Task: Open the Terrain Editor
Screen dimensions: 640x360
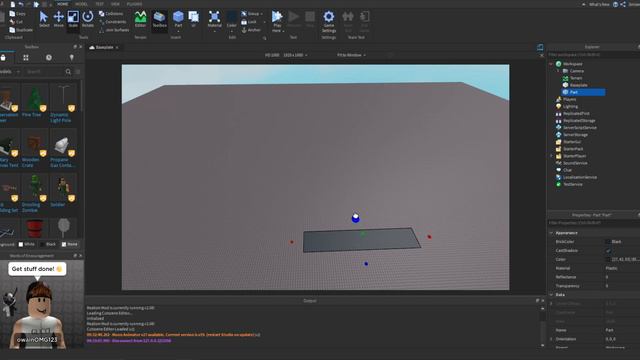Action: (140, 19)
